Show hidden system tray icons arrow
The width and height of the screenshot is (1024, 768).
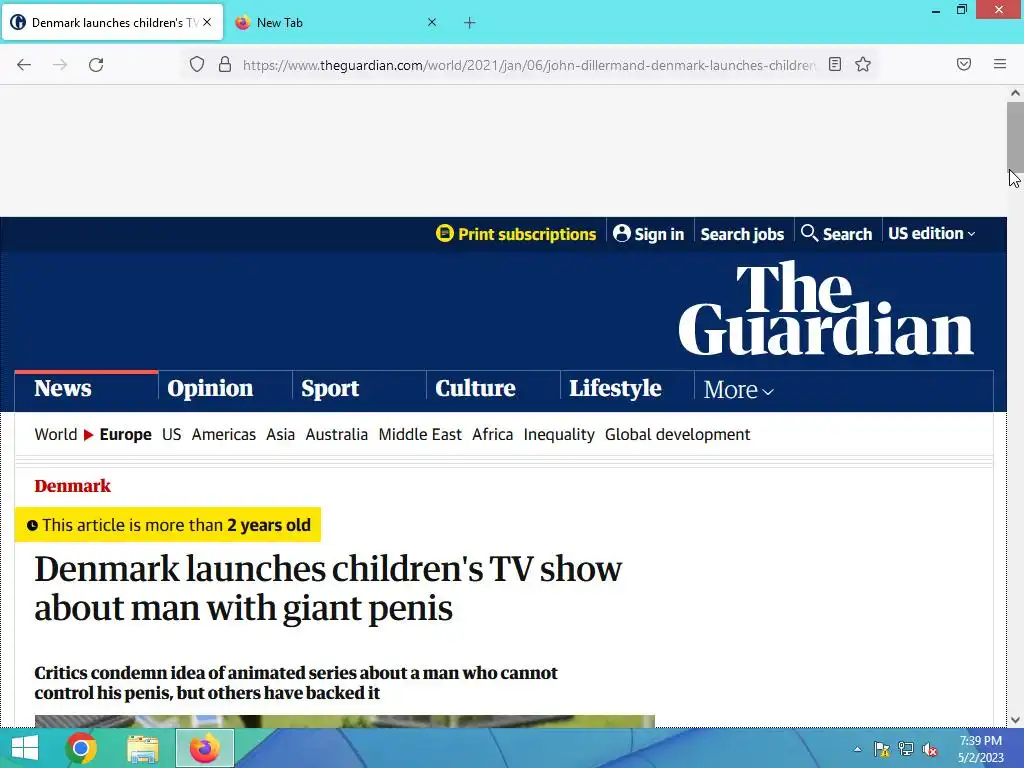[857, 749]
